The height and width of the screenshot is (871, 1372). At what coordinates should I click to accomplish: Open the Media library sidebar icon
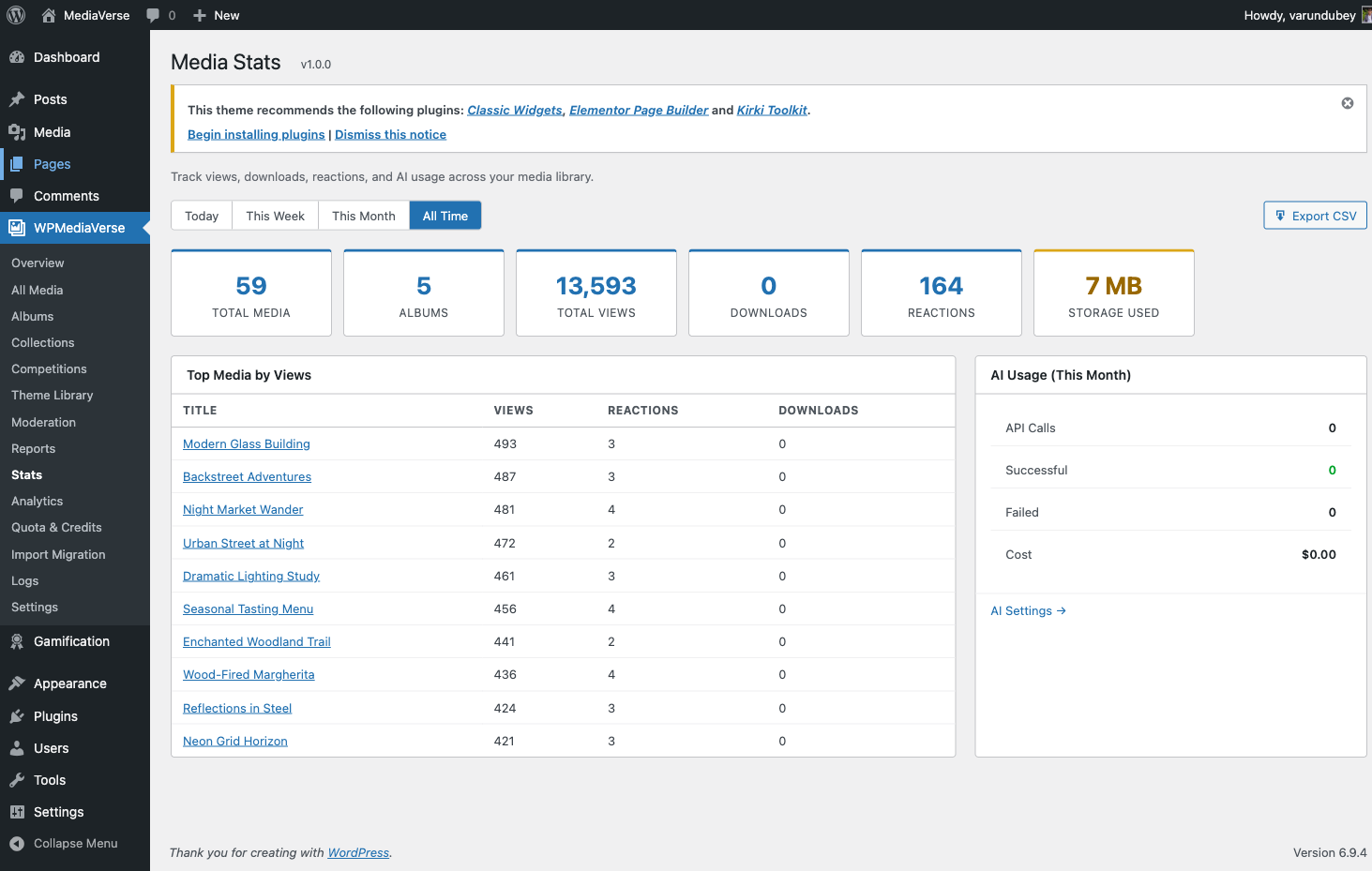coord(19,132)
